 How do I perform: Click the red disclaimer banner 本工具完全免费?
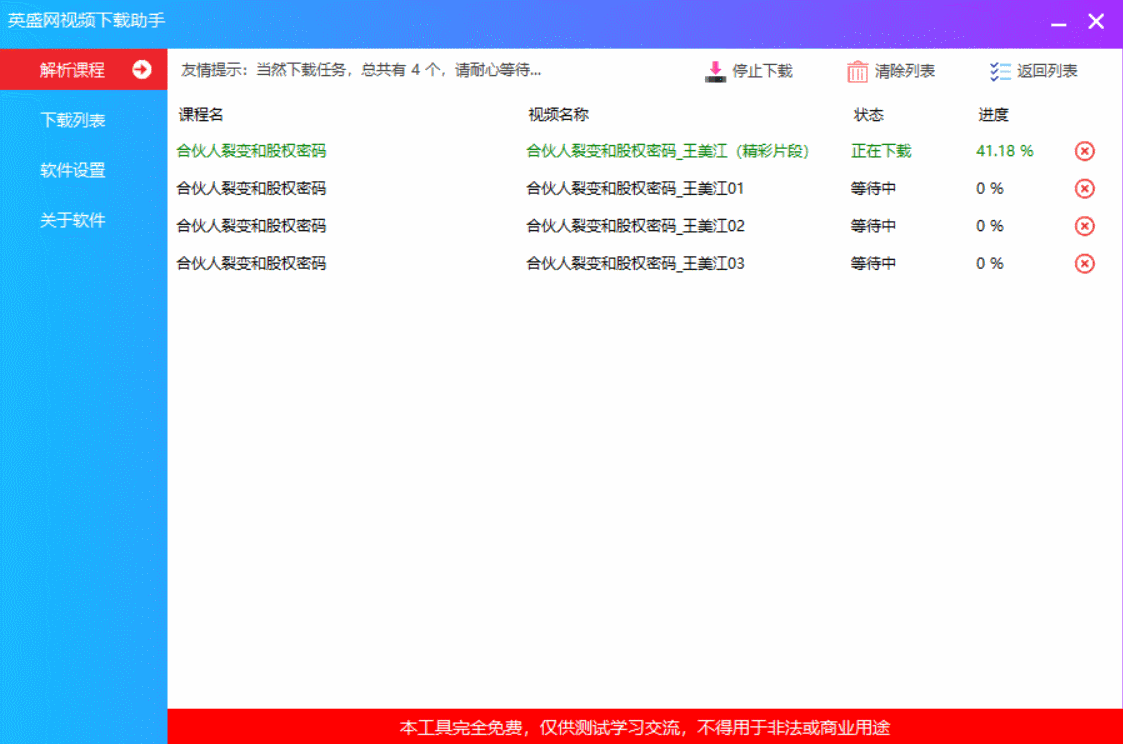point(645,727)
